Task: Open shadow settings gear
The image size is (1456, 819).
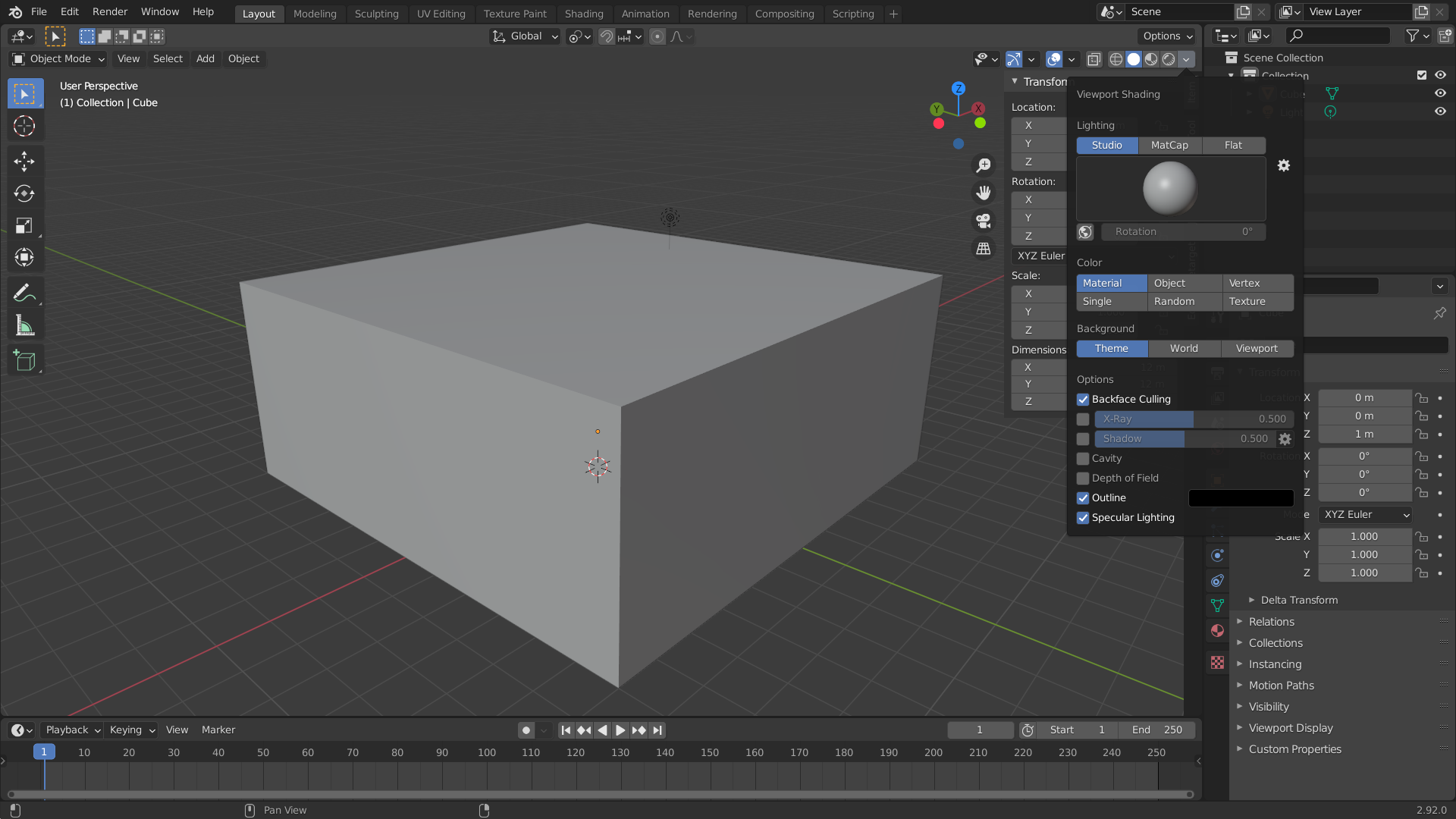Action: click(x=1285, y=439)
